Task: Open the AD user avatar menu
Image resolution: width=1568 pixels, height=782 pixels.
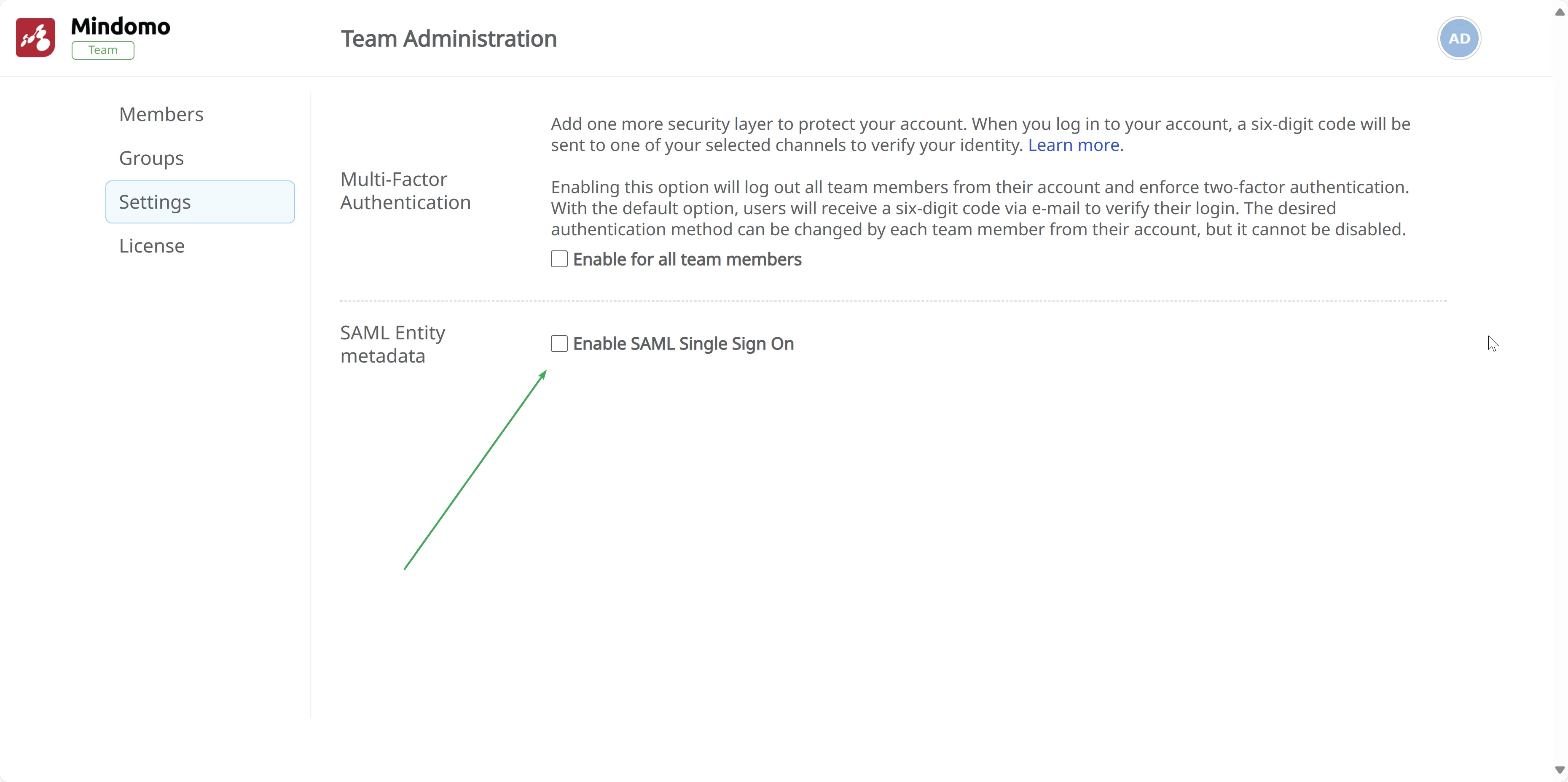Action: coord(1459,38)
